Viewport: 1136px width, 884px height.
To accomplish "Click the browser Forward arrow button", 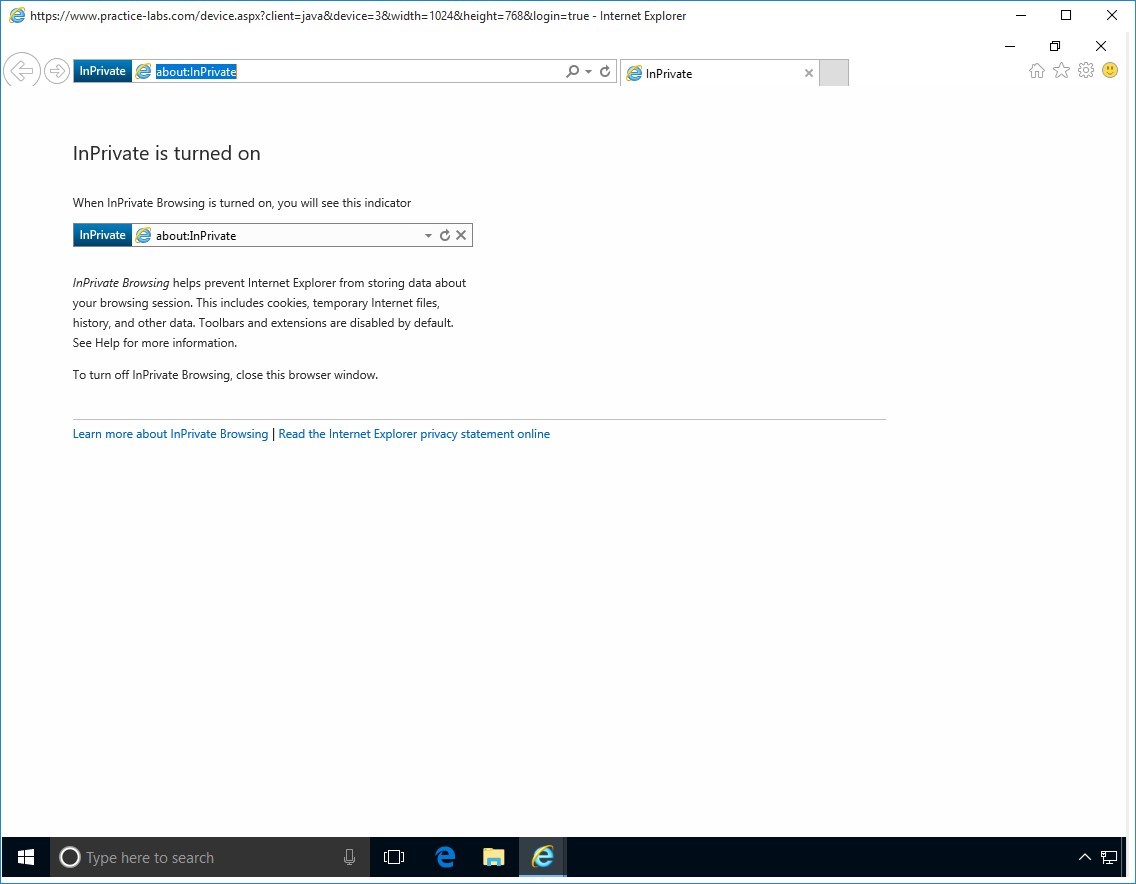I will pyautogui.click(x=57, y=71).
